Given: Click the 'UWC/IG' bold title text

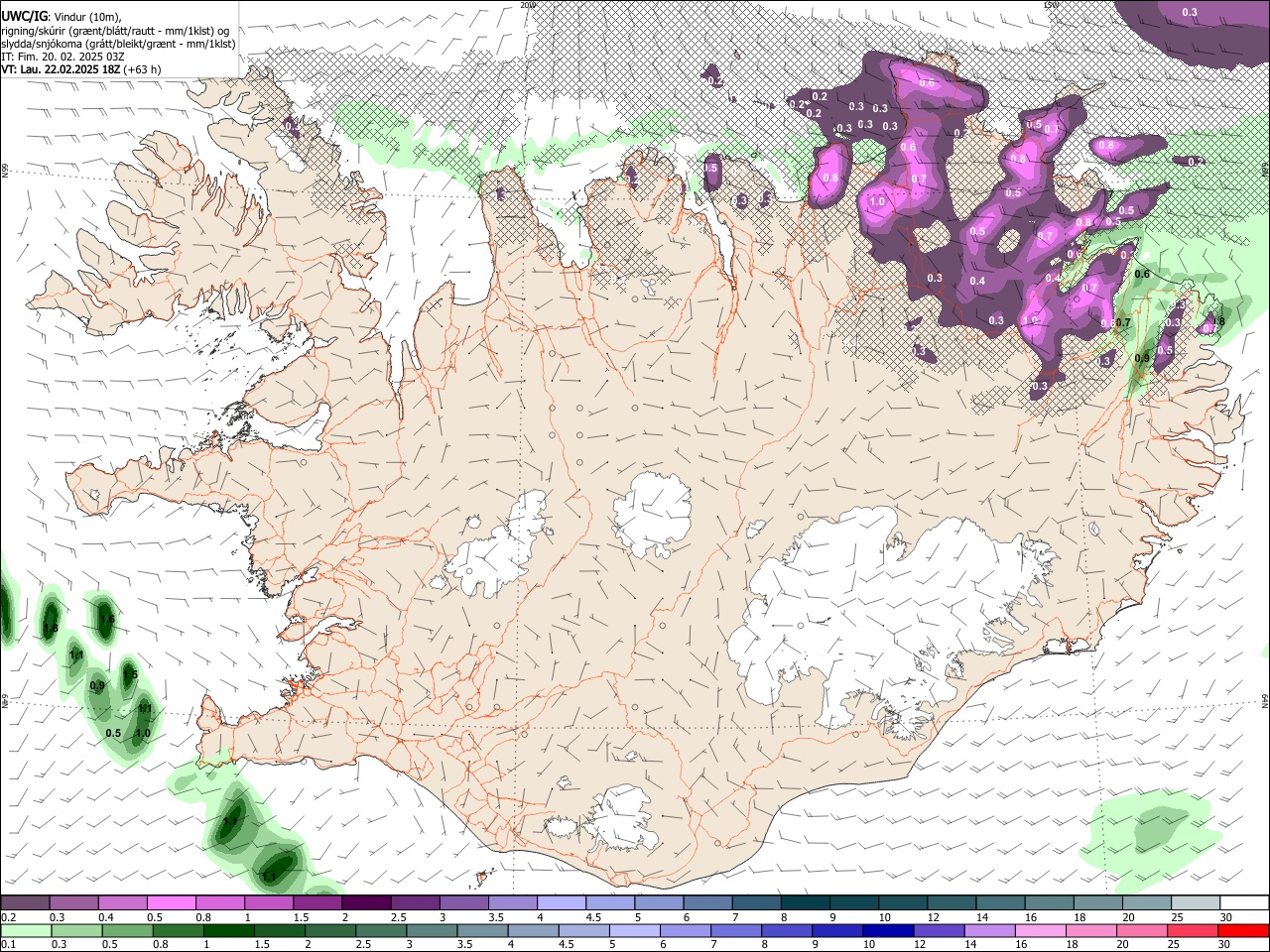Looking at the screenshot, I should click(24, 16).
